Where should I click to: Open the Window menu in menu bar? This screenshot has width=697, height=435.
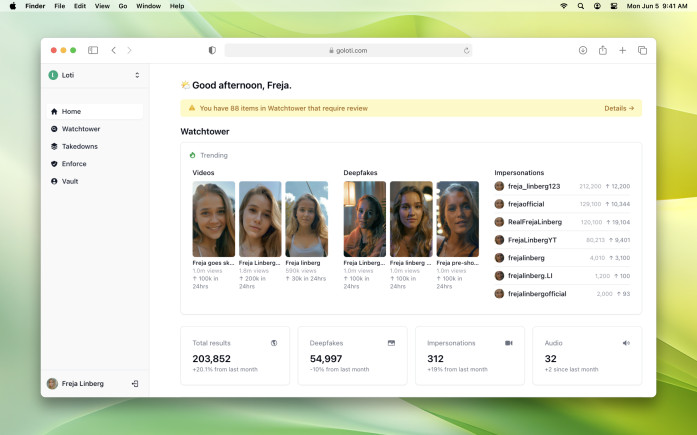click(x=148, y=6)
